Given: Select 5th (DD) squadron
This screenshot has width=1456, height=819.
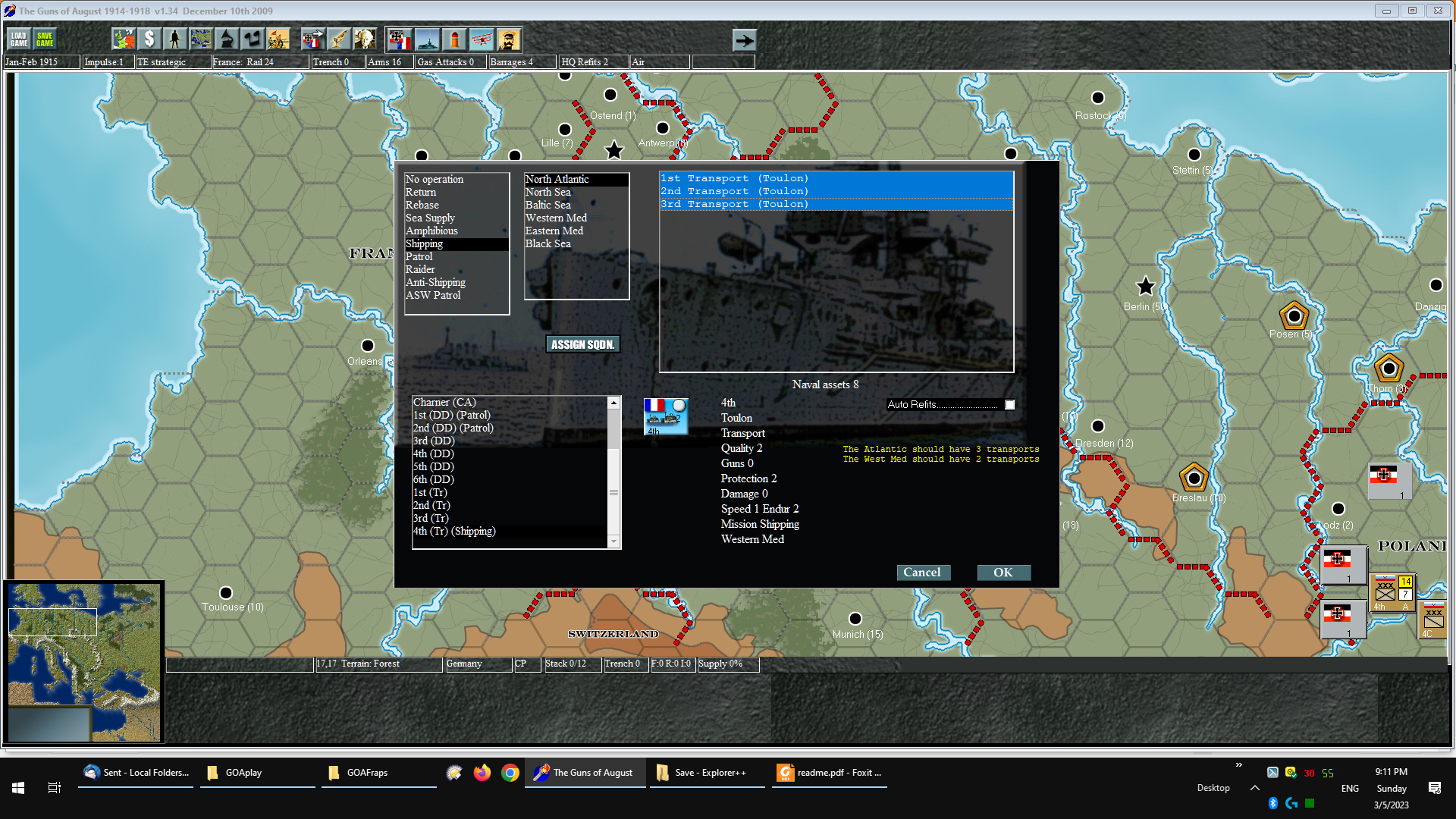Looking at the screenshot, I should click(x=510, y=467).
